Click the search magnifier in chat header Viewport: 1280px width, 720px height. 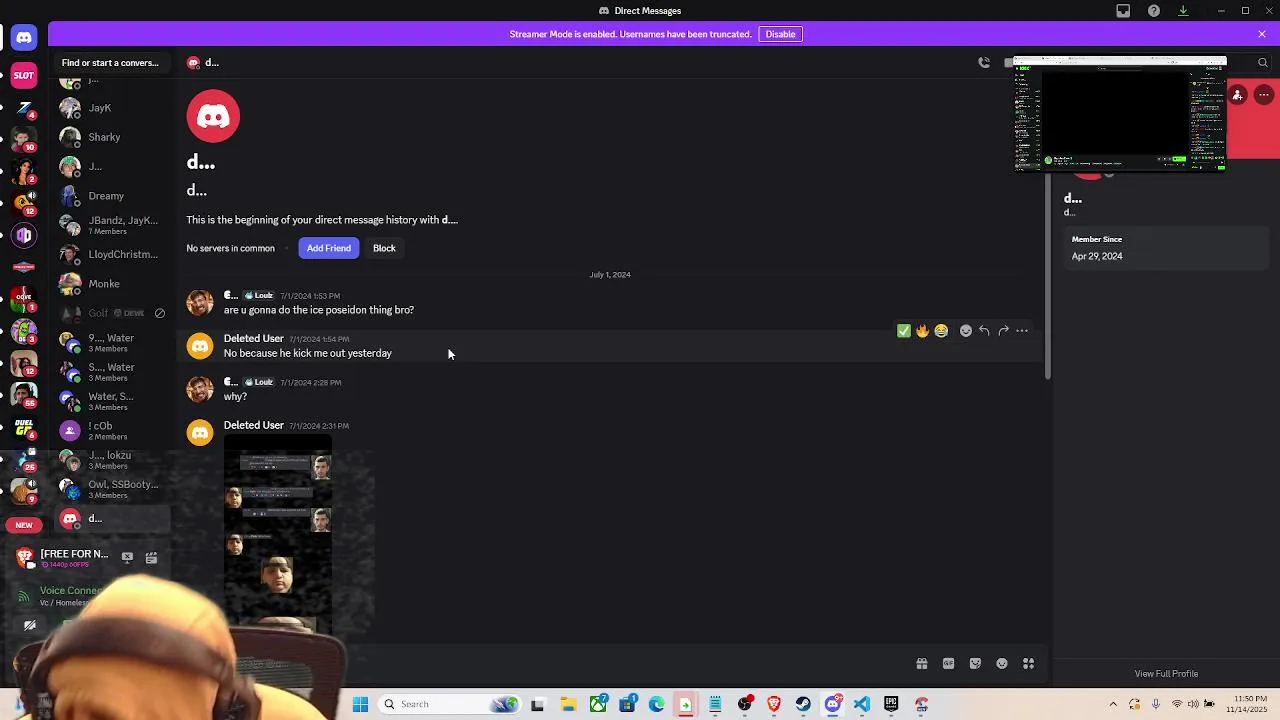[x=1262, y=63]
